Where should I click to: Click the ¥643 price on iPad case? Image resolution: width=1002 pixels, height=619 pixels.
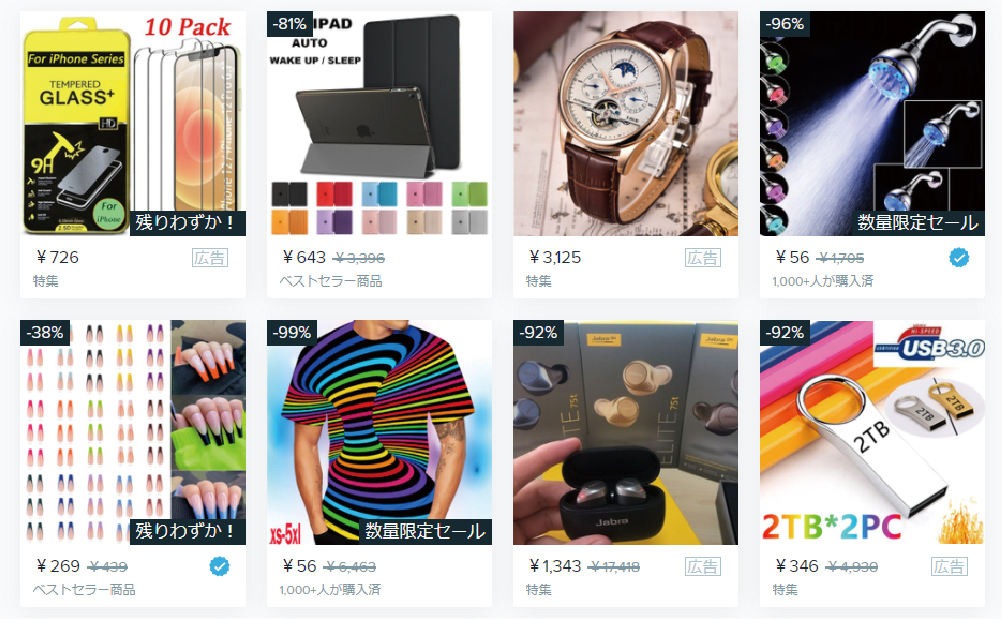304,257
